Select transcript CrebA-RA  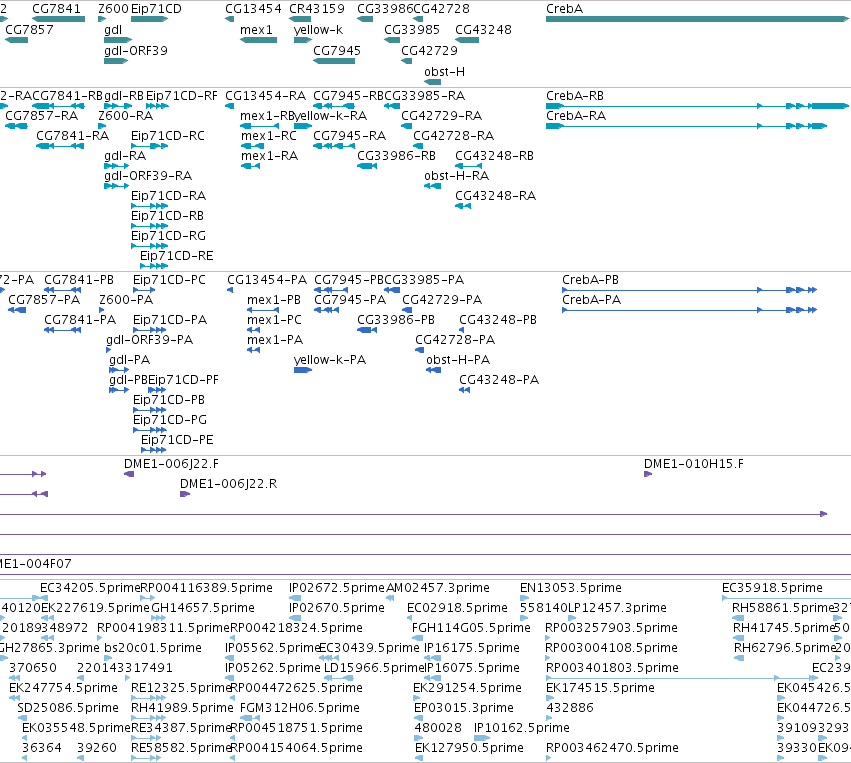pos(687,126)
